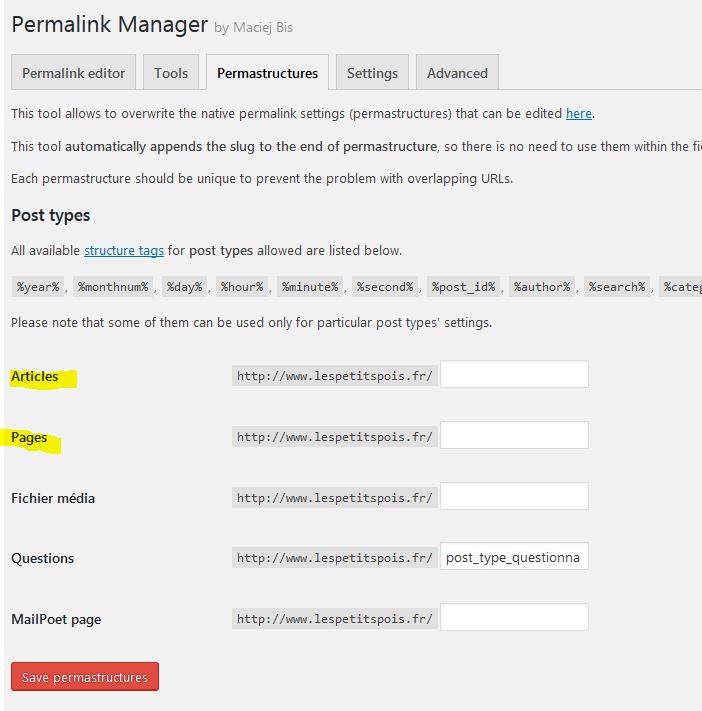Focus the MailPoet page permastructure input
Image resolution: width=702 pixels, height=711 pixels.
(514, 618)
